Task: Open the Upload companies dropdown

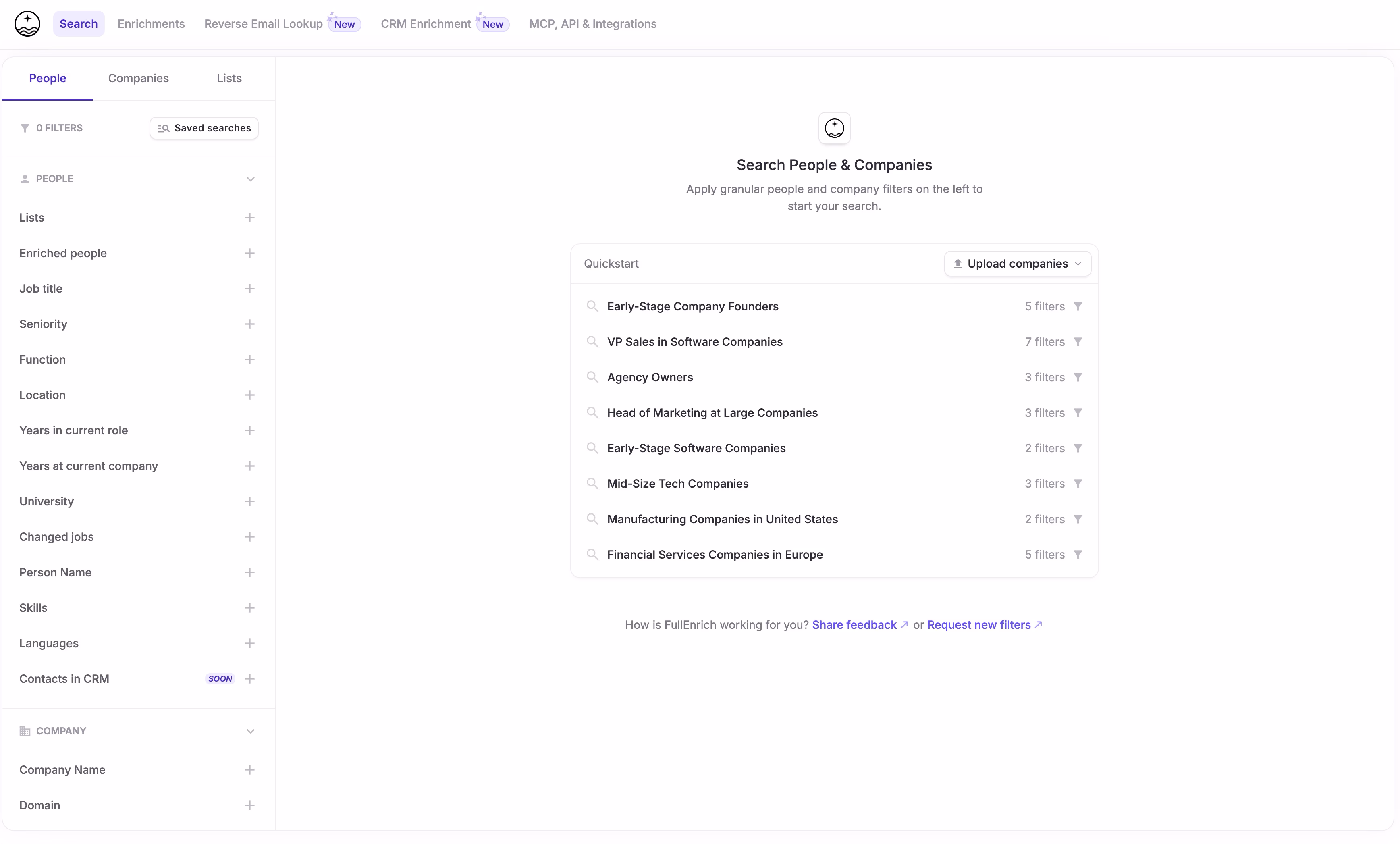Action: coord(1017,264)
